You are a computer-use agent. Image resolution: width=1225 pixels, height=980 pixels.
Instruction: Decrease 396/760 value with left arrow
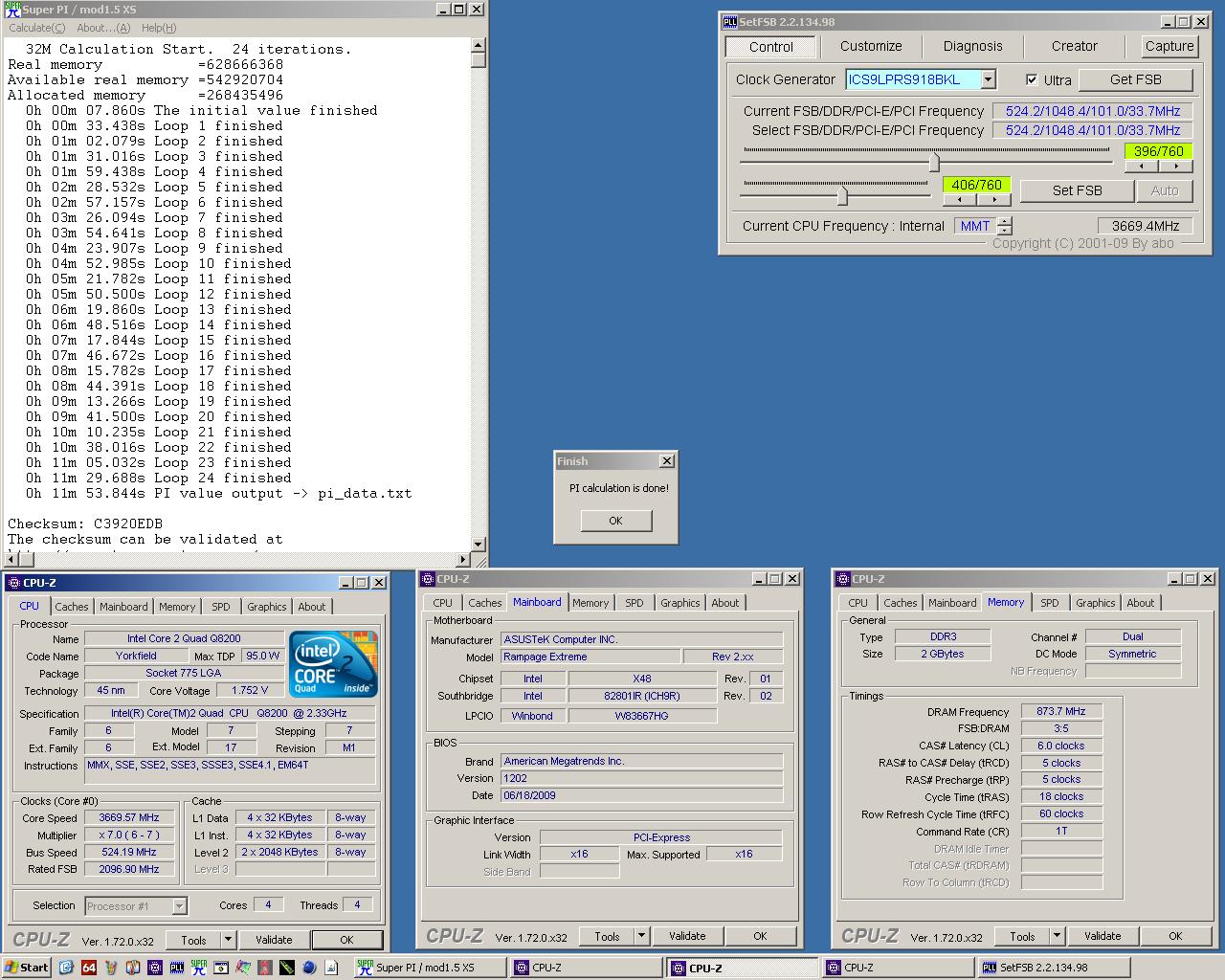coord(1141,166)
